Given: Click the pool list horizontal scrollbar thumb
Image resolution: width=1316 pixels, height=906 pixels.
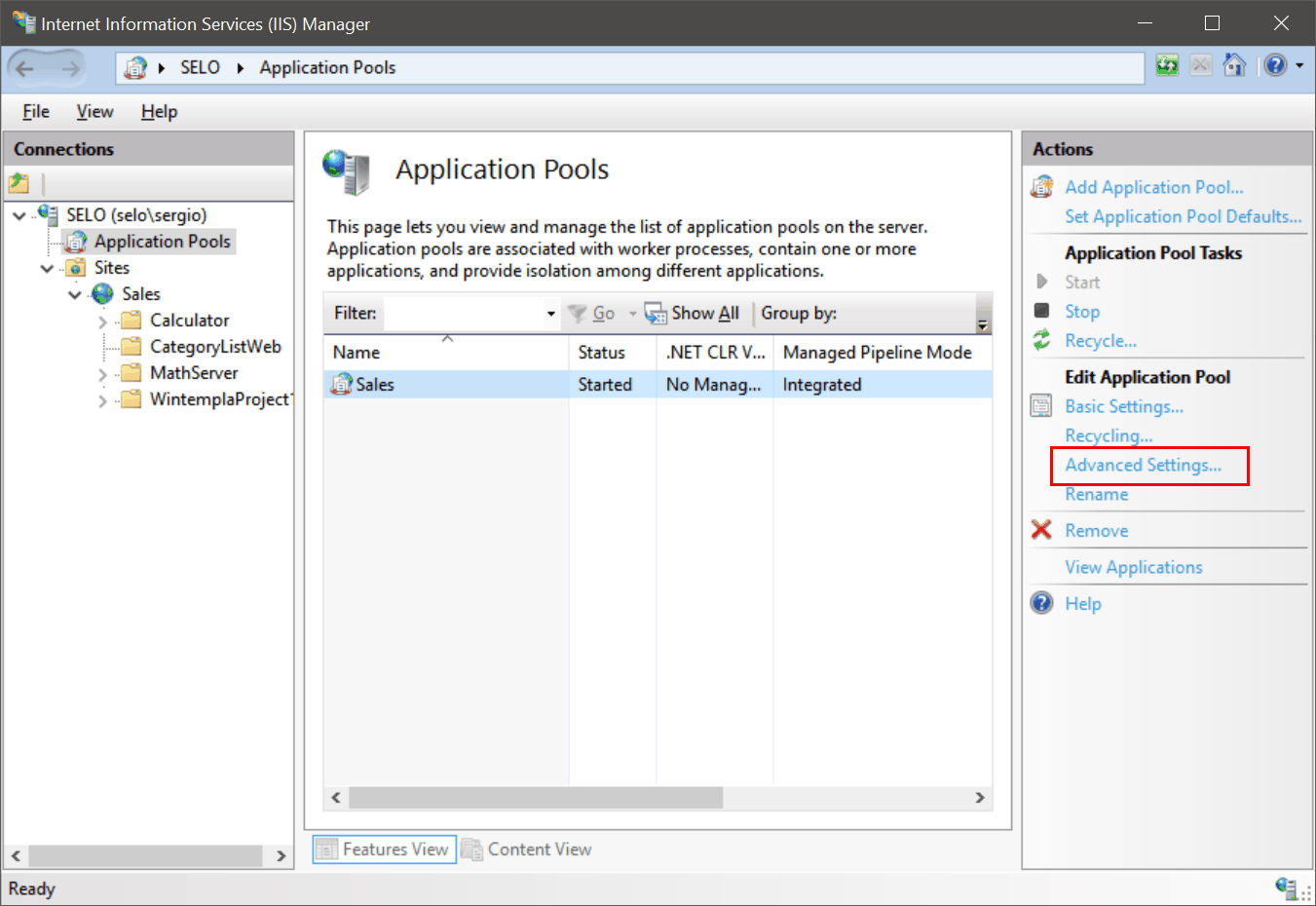Looking at the screenshot, I should [x=536, y=798].
